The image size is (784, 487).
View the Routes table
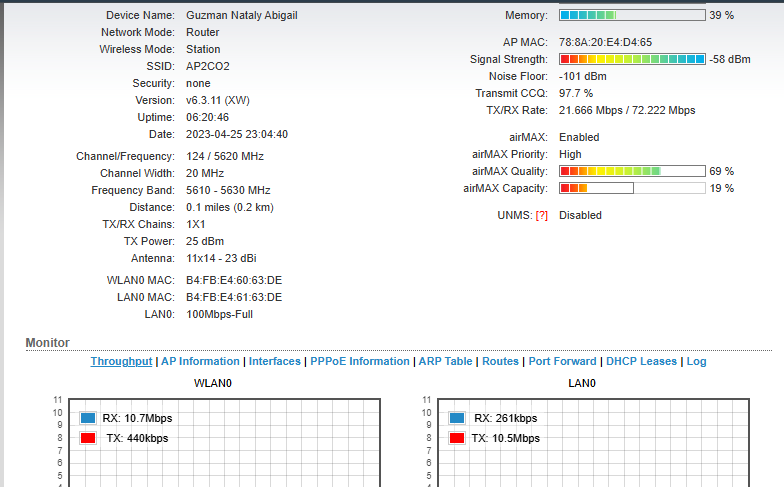[500, 361]
